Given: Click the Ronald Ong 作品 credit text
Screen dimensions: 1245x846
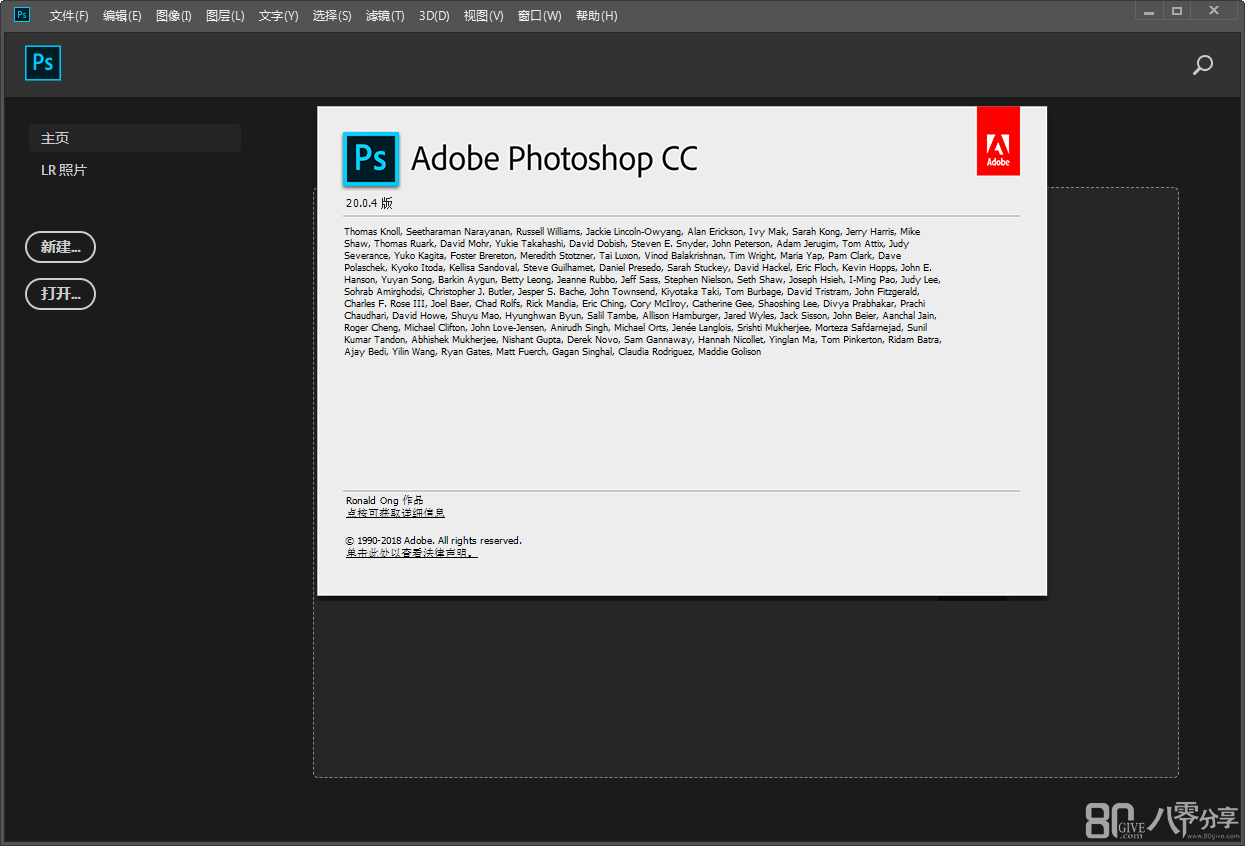Looking at the screenshot, I should [385, 501].
